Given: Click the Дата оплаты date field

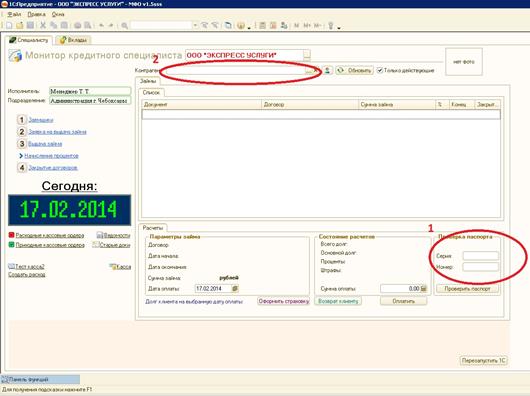Looking at the screenshot, I should pos(213,289).
